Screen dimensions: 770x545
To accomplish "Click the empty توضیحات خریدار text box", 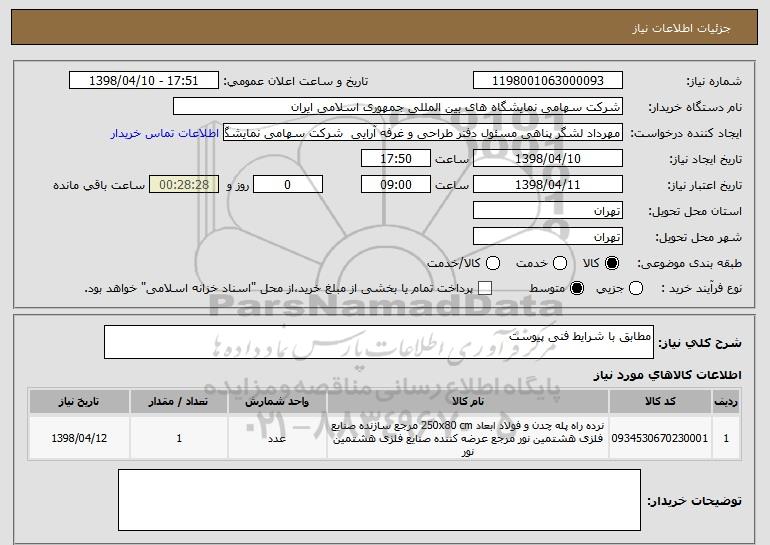I will click(x=379, y=500).
